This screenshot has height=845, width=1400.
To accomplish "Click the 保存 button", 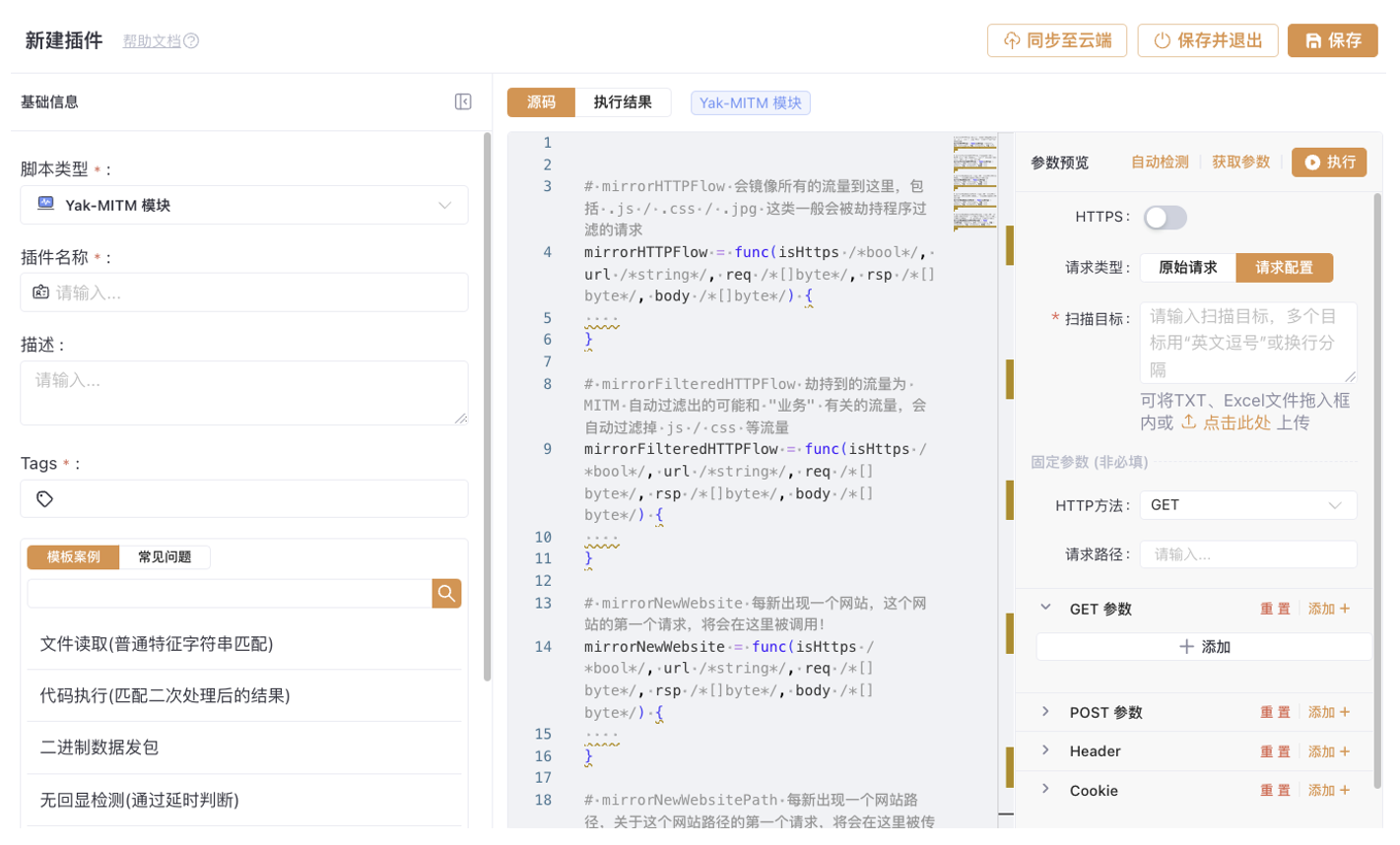I will [x=1332, y=40].
